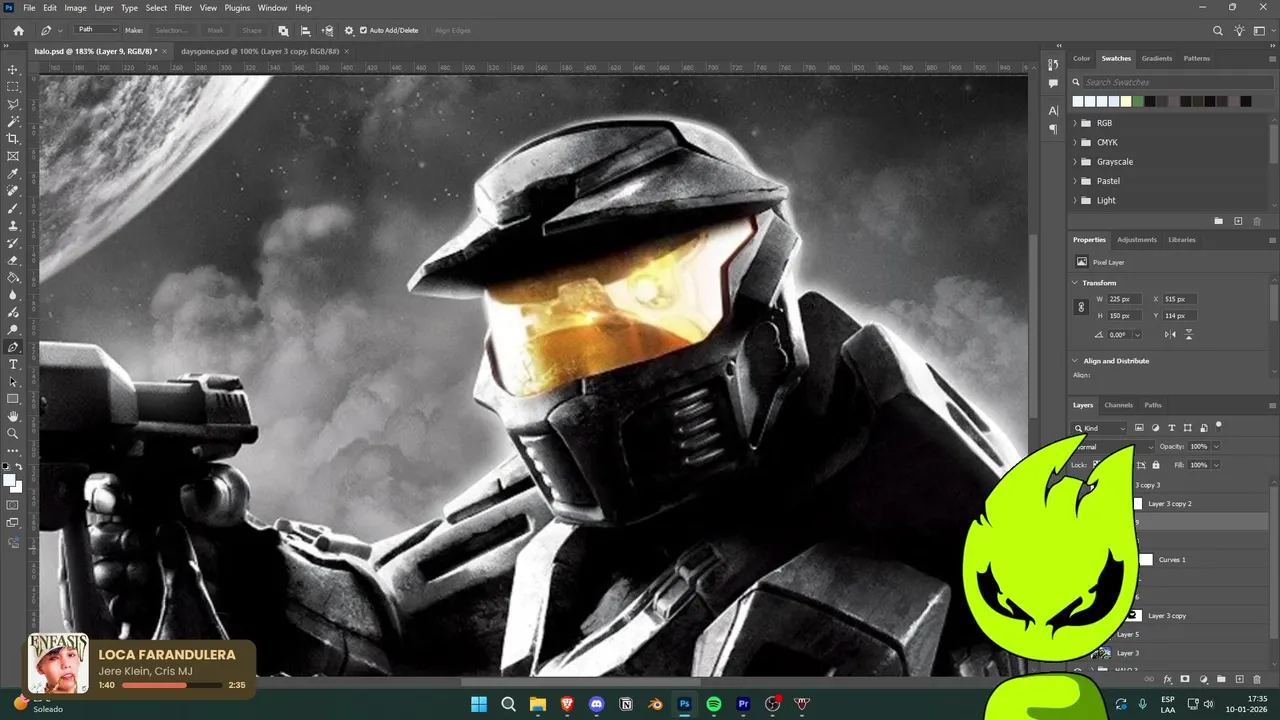Select the Rectangular Marquee tool
The image size is (1280, 720).
click(x=13, y=87)
